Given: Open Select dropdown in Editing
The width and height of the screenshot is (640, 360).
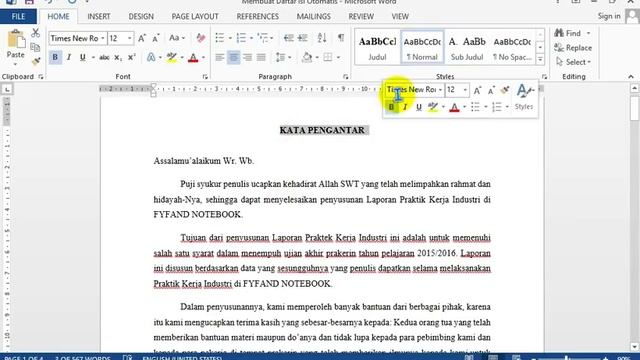Looking at the screenshot, I should [x=573, y=62].
